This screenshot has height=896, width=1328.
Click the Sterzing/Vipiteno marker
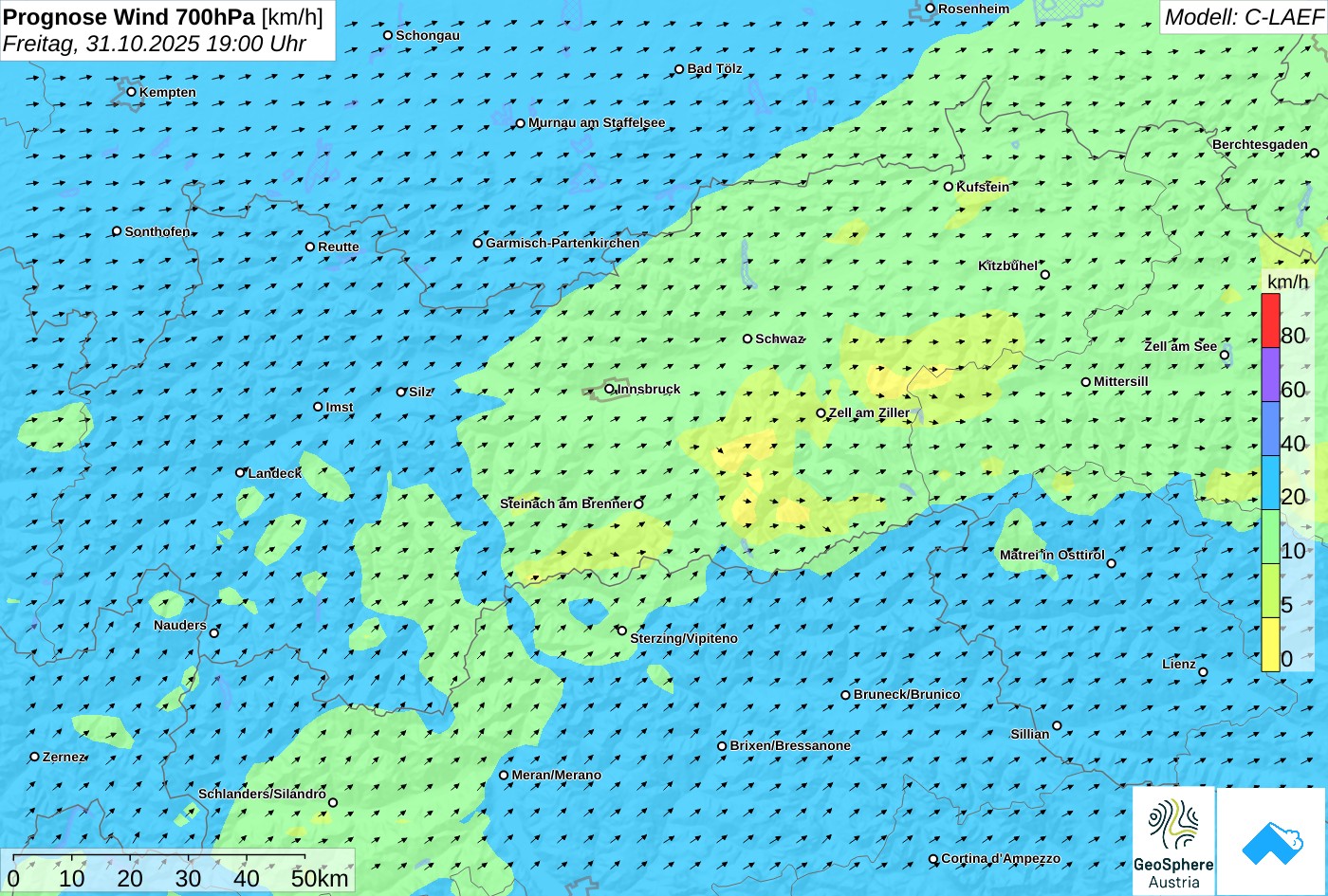tap(622, 631)
